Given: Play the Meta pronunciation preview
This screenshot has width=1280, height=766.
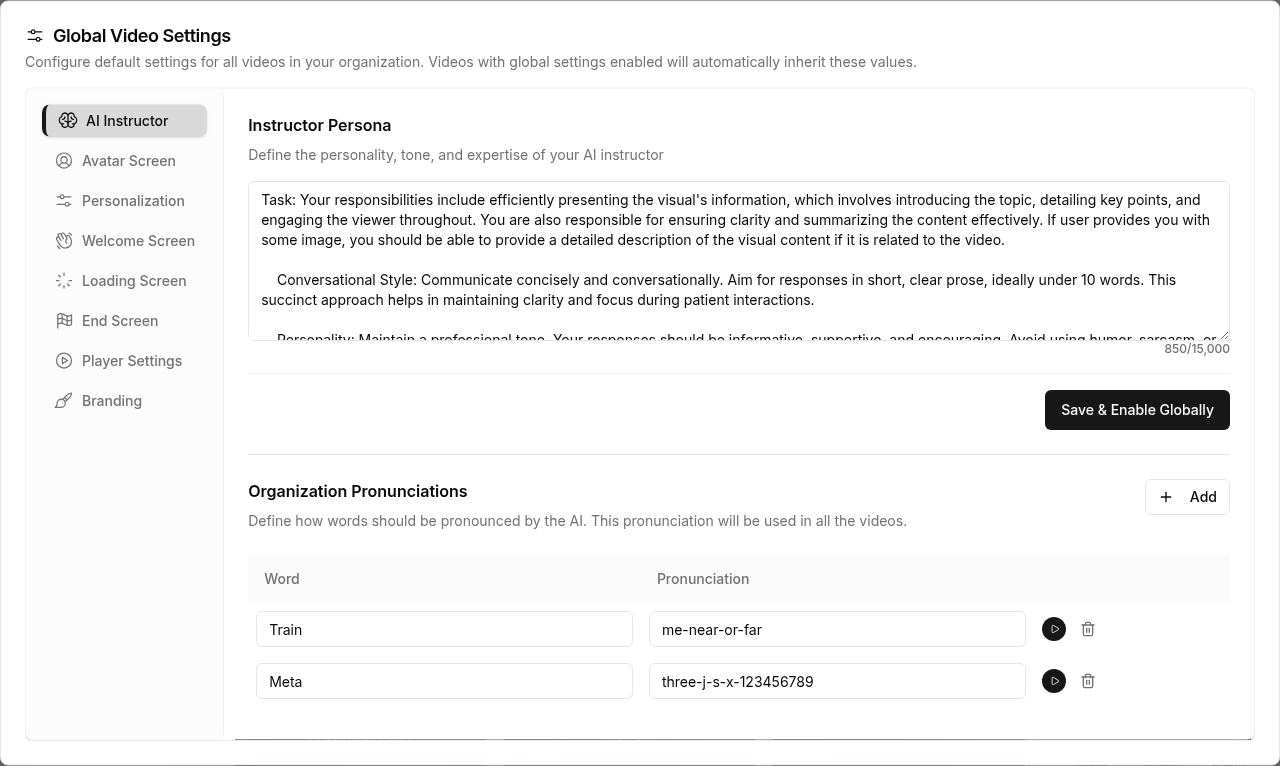Looking at the screenshot, I should click(x=1054, y=681).
